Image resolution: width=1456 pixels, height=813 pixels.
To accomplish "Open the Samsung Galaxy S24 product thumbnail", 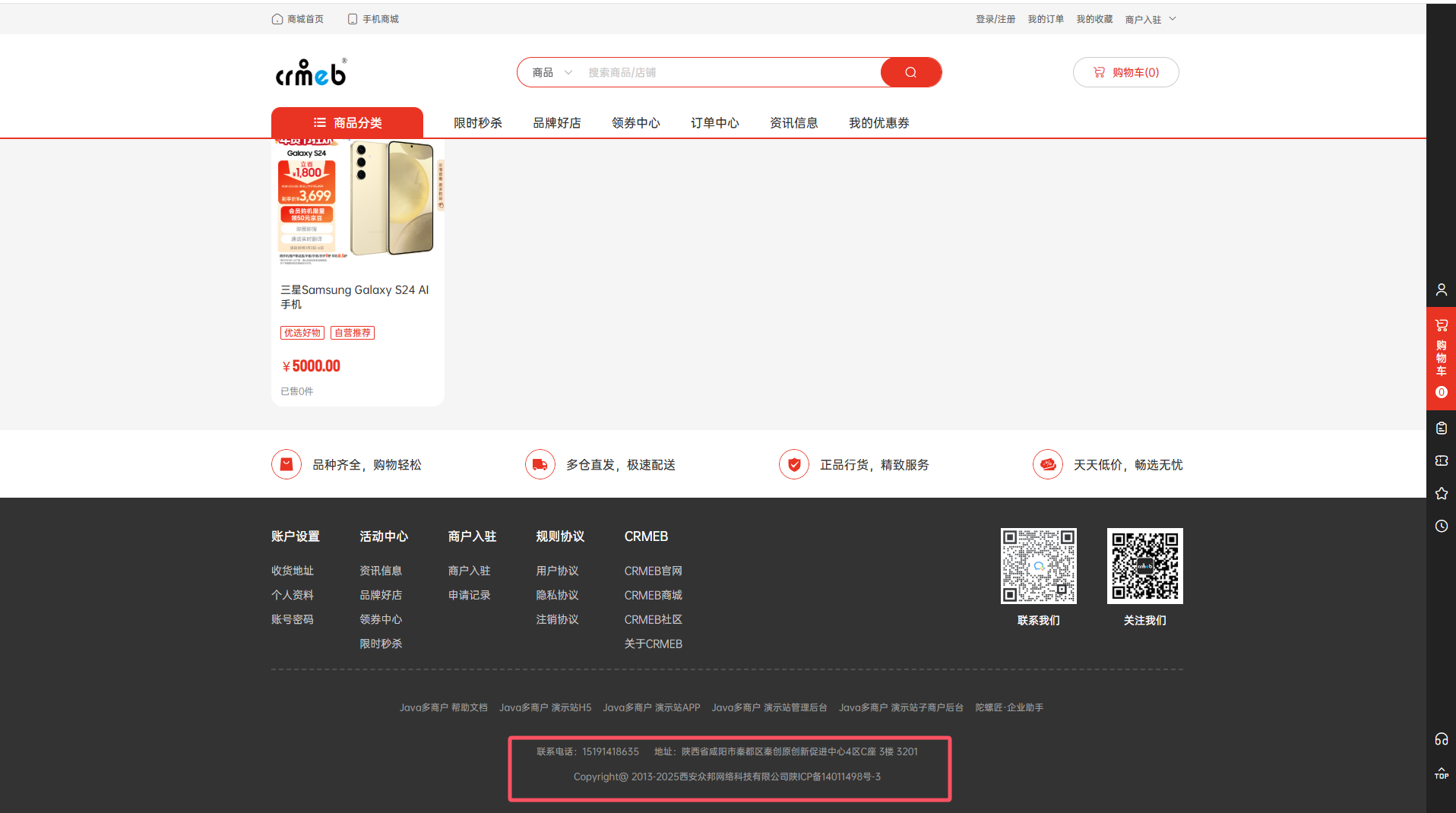I will pos(357,201).
